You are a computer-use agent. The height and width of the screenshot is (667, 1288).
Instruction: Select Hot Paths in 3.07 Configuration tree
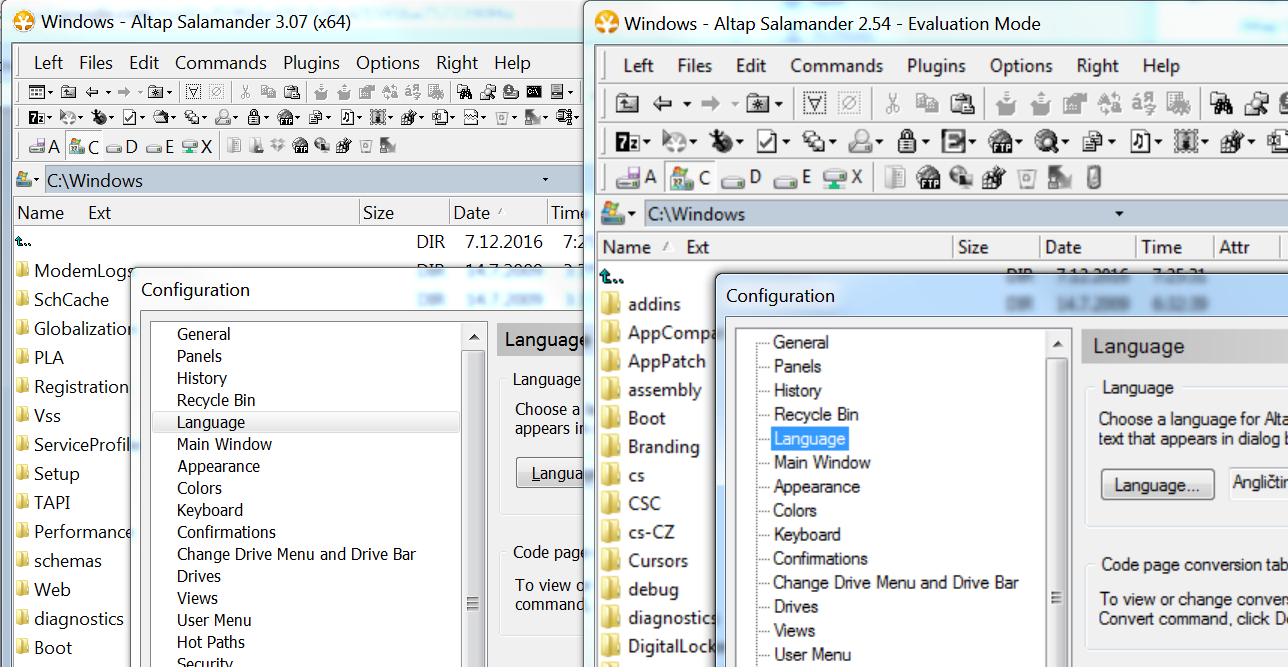point(211,642)
